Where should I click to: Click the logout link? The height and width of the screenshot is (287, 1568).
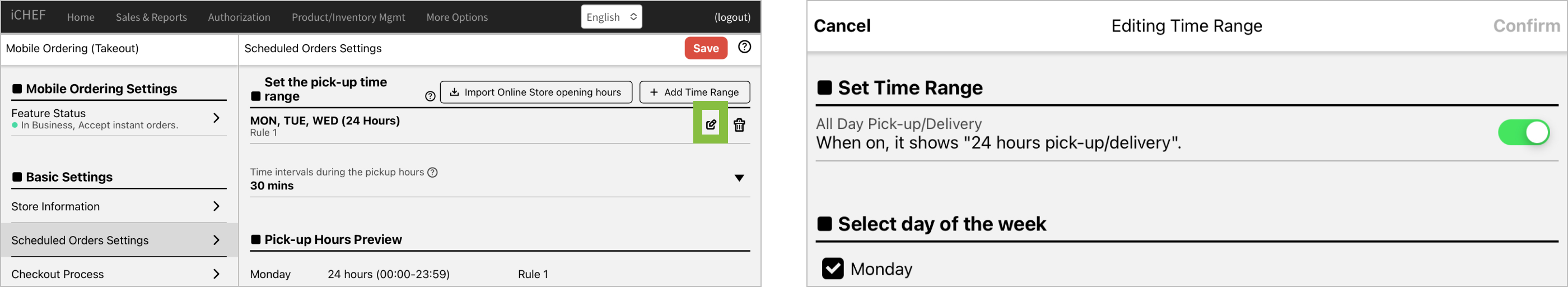click(x=732, y=17)
